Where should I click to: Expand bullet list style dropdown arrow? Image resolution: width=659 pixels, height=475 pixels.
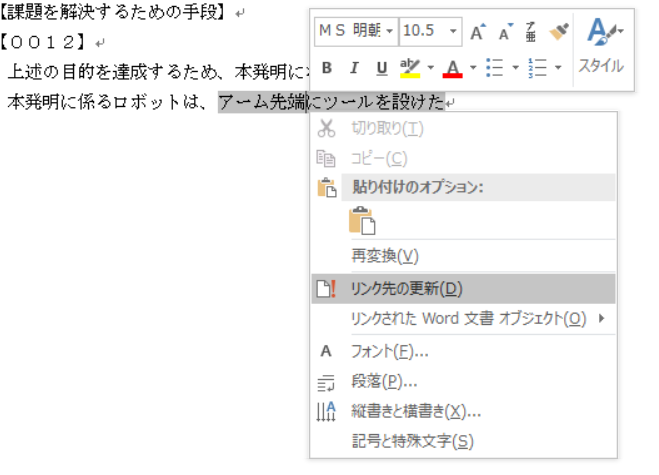coord(515,68)
